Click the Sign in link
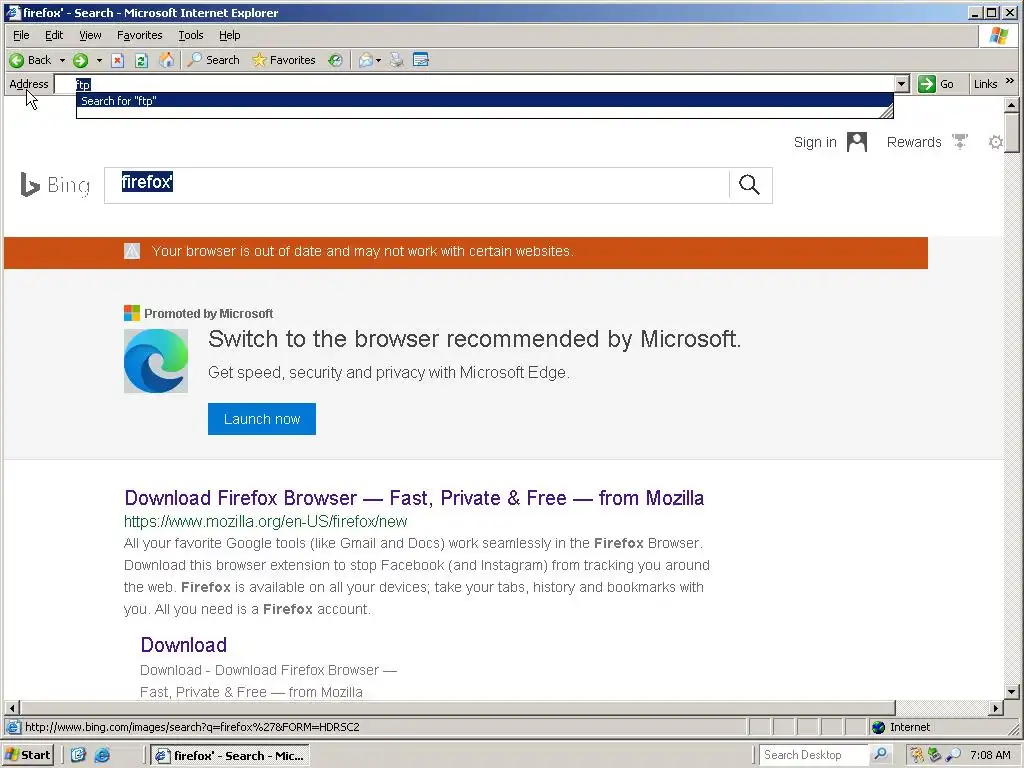Image resolution: width=1024 pixels, height=768 pixels. (x=815, y=142)
